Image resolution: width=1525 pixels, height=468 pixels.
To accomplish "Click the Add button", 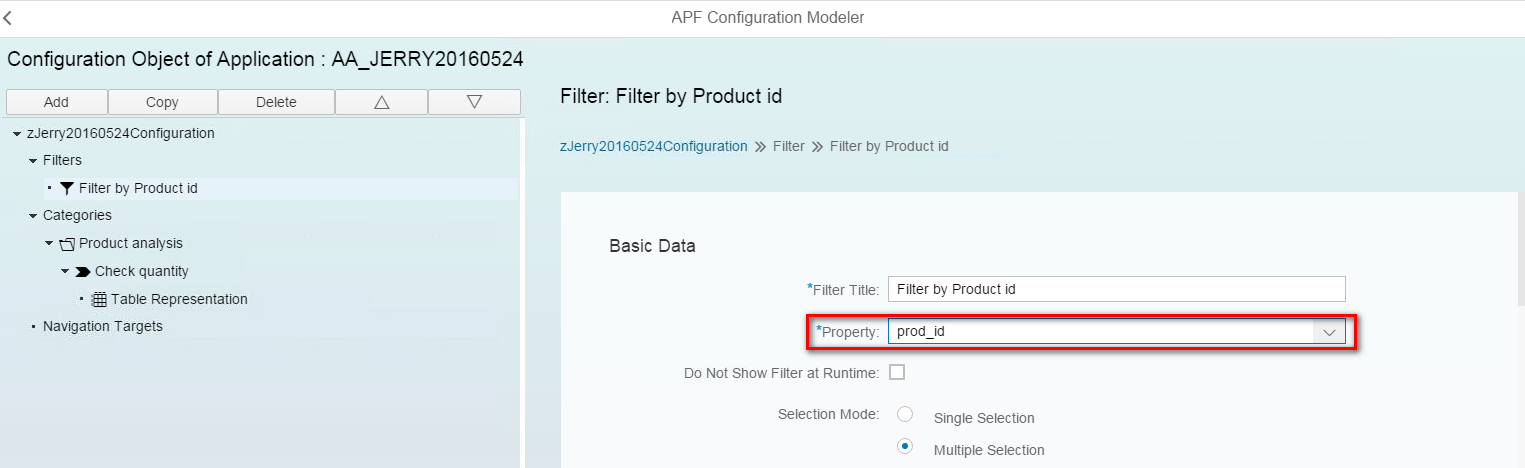I will click(56, 102).
